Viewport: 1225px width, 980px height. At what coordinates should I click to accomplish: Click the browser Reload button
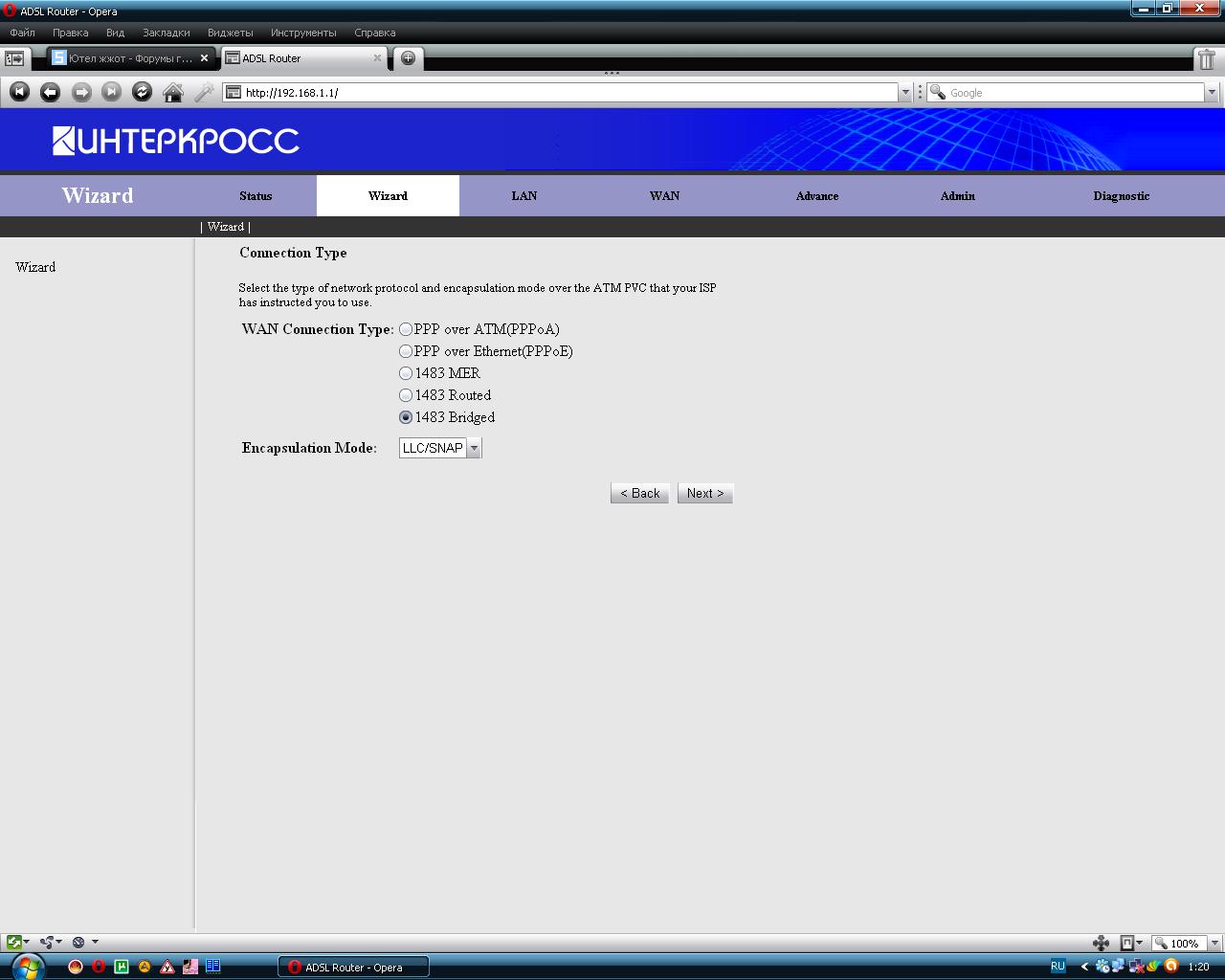pyautogui.click(x=142, y=92)
